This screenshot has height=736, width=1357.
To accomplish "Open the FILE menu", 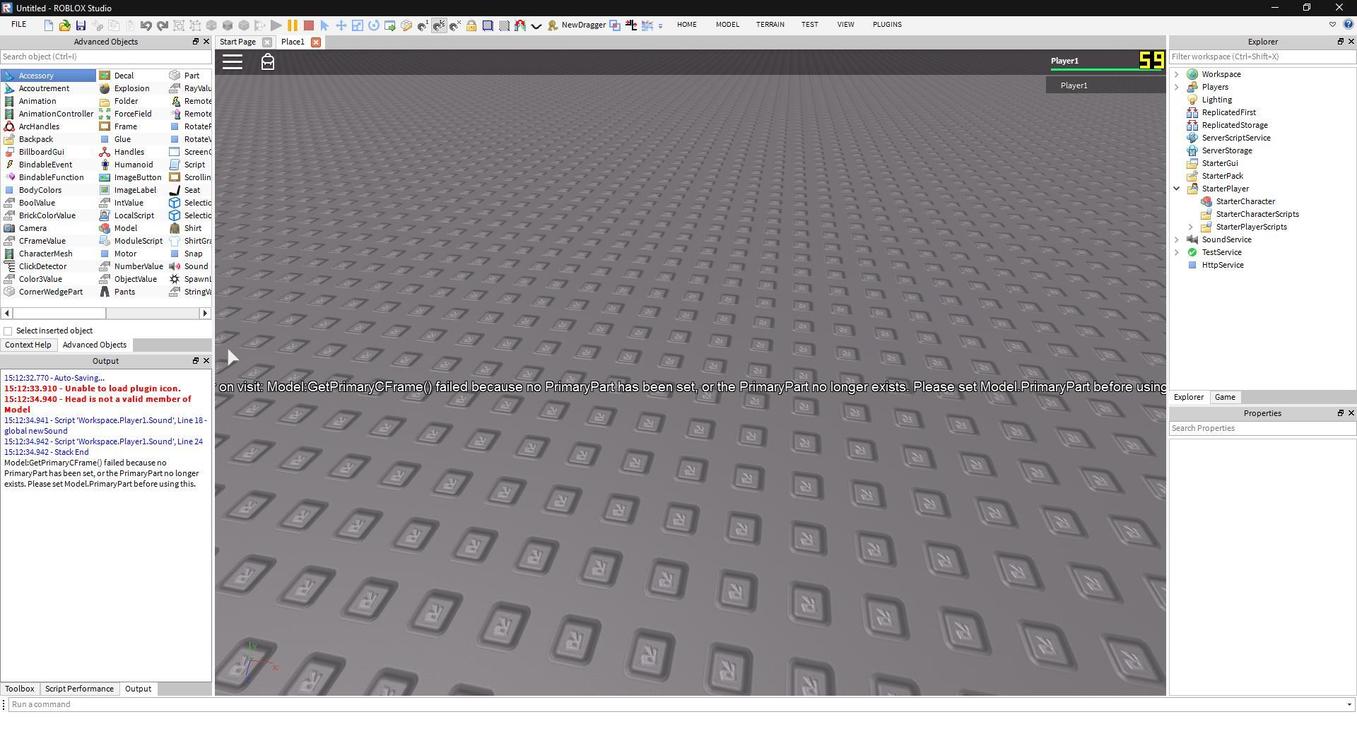I will point(18,24).
